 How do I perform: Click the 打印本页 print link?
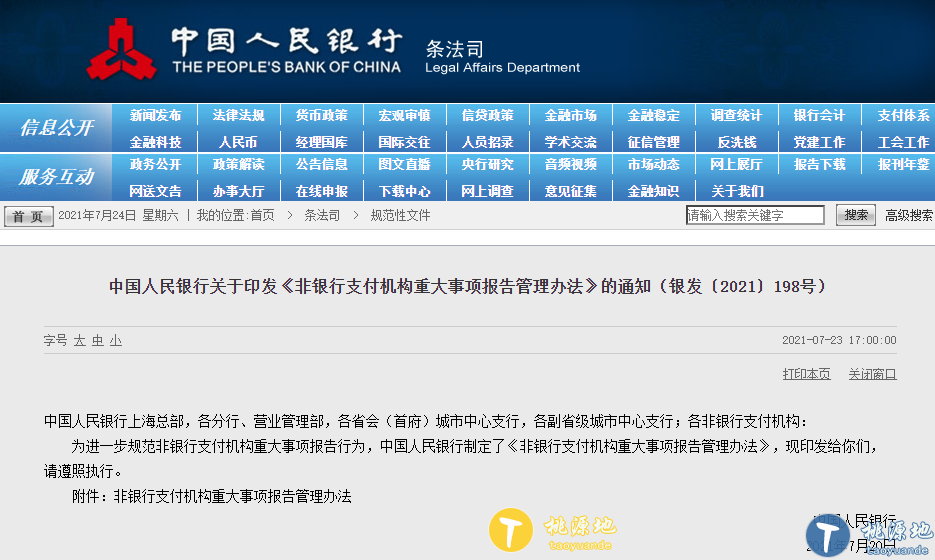point(806,374)
